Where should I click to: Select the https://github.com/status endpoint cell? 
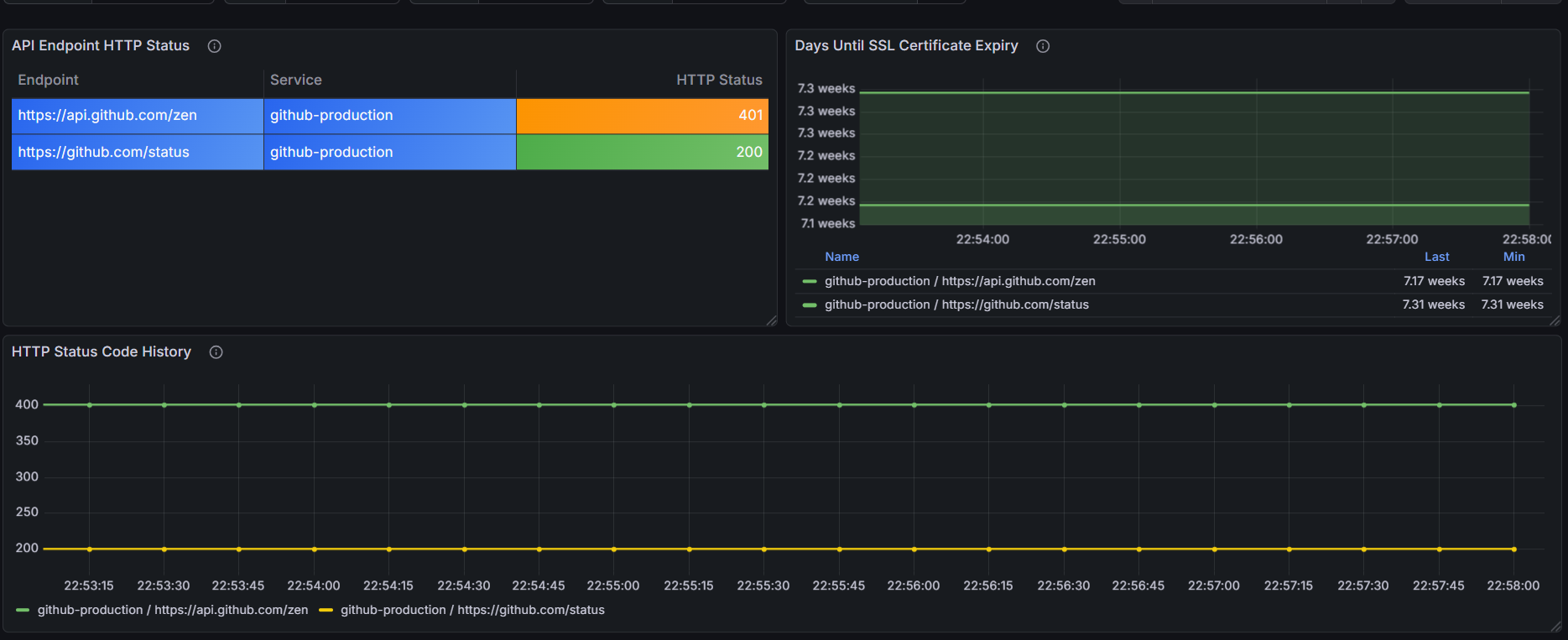[138, 153]
